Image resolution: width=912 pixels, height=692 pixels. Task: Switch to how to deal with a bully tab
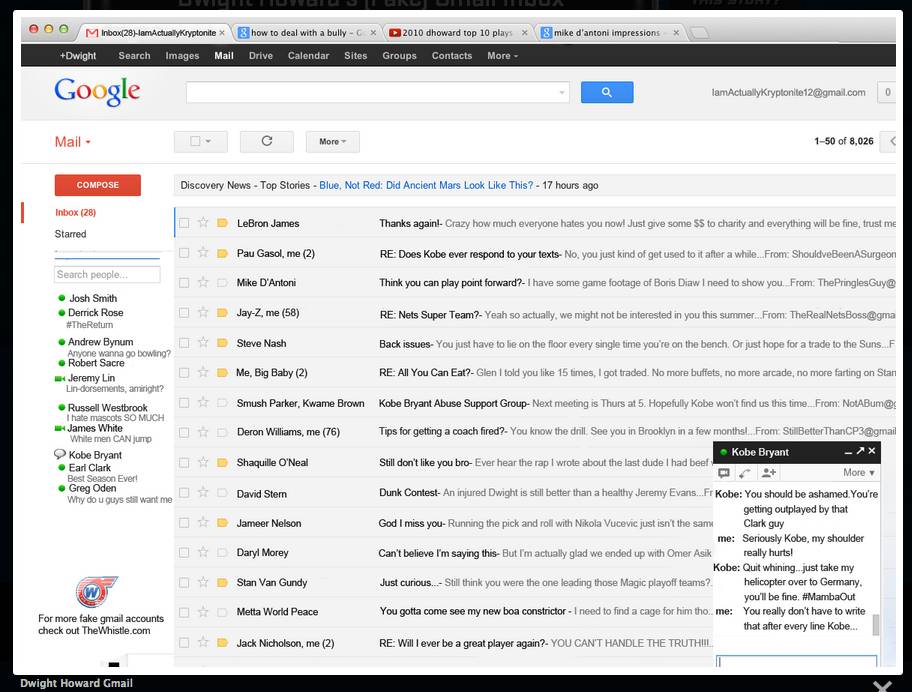307,33
